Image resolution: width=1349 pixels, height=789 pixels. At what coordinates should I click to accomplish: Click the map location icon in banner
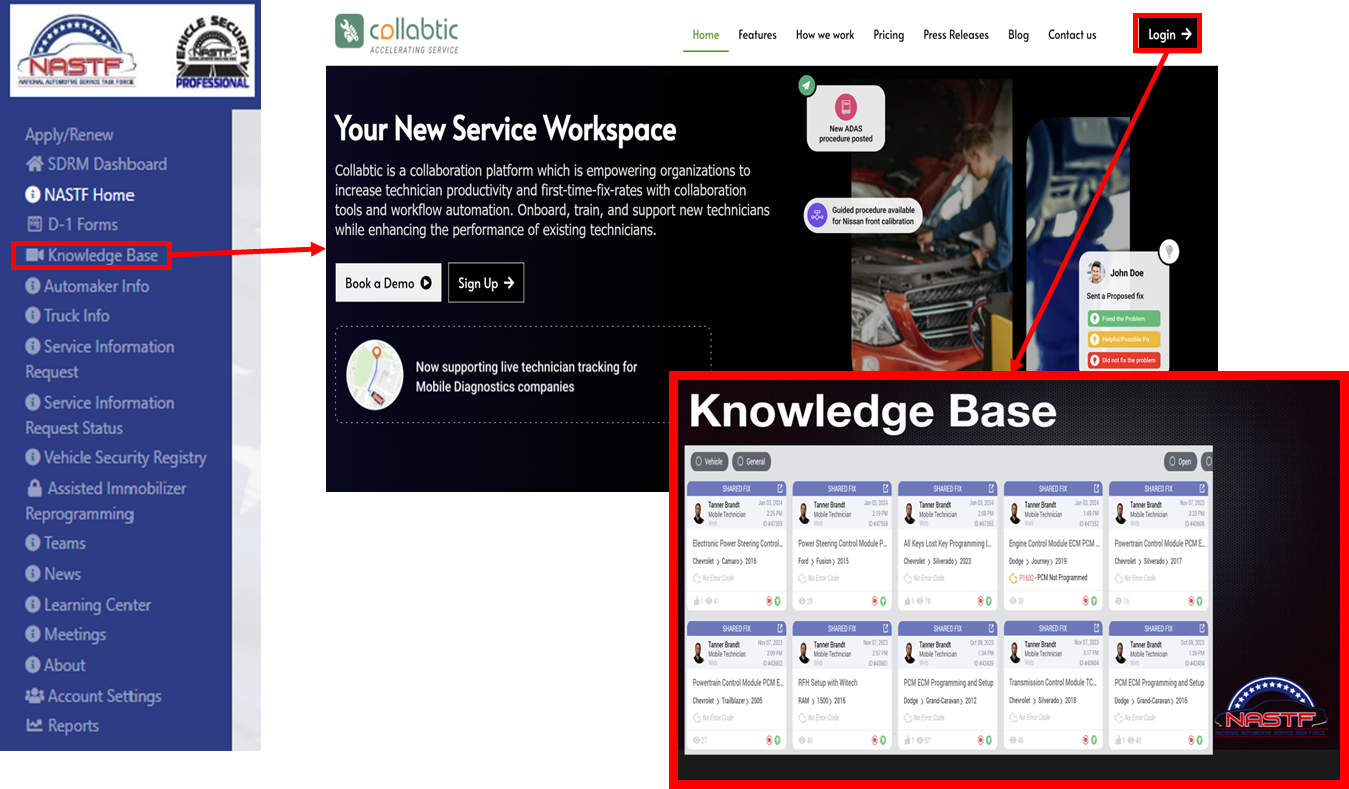374,375
